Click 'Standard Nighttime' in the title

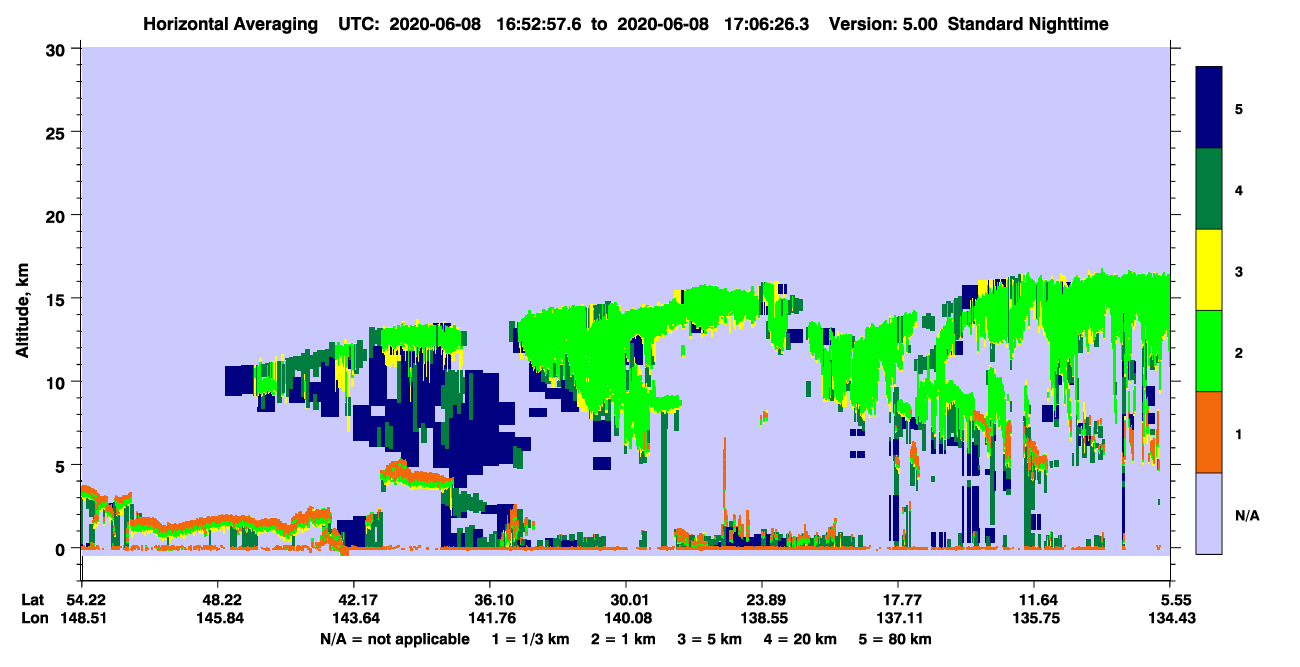[x=1028, y=23]
